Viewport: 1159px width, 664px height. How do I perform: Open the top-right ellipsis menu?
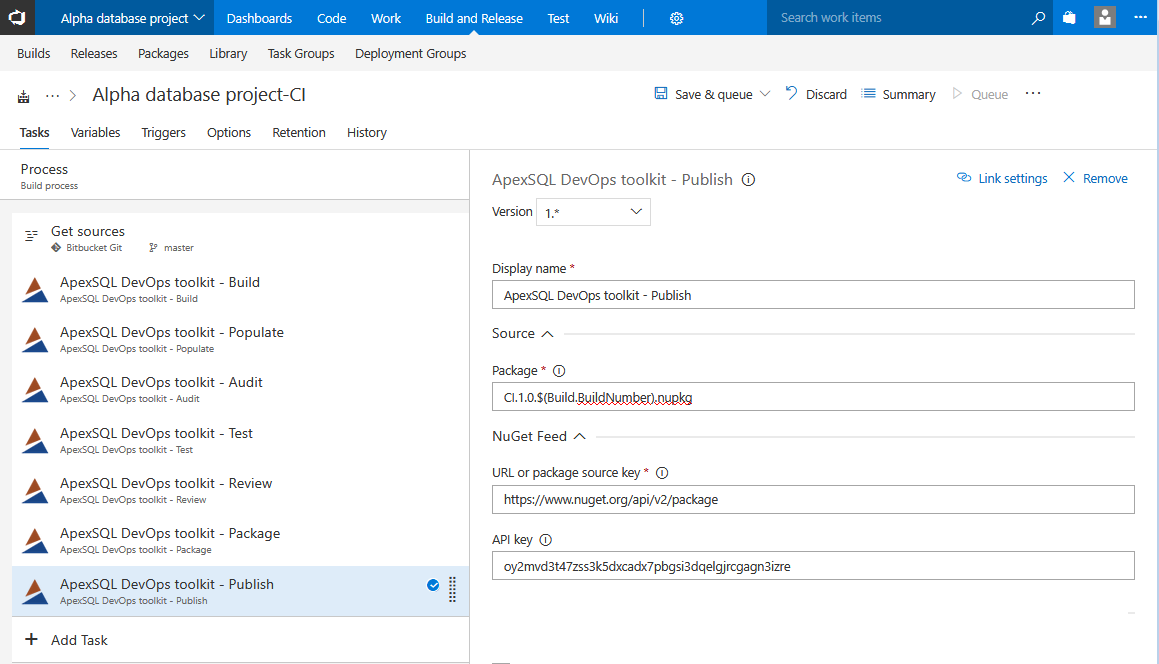tap(1141, 17)
